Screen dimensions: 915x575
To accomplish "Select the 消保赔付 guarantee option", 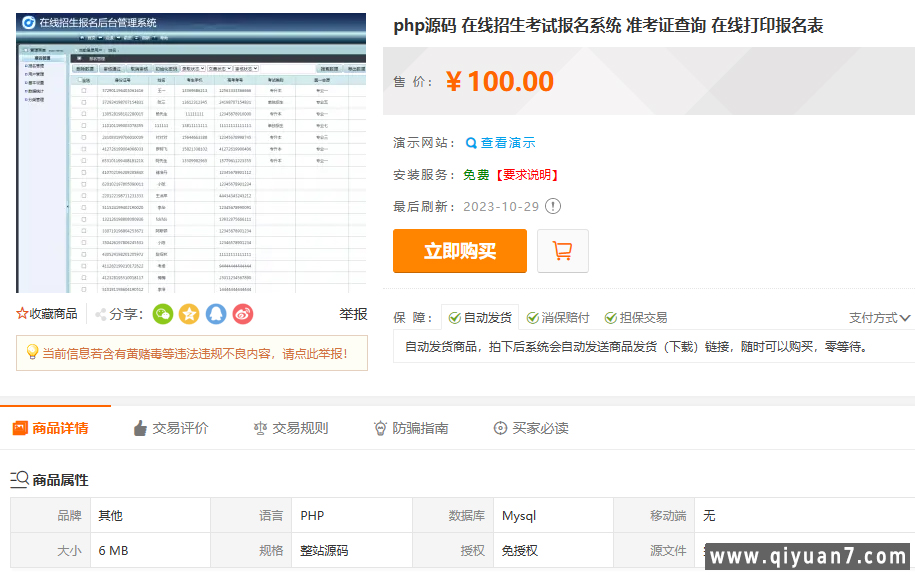I will pyautogui.click(x=557, y=318).
